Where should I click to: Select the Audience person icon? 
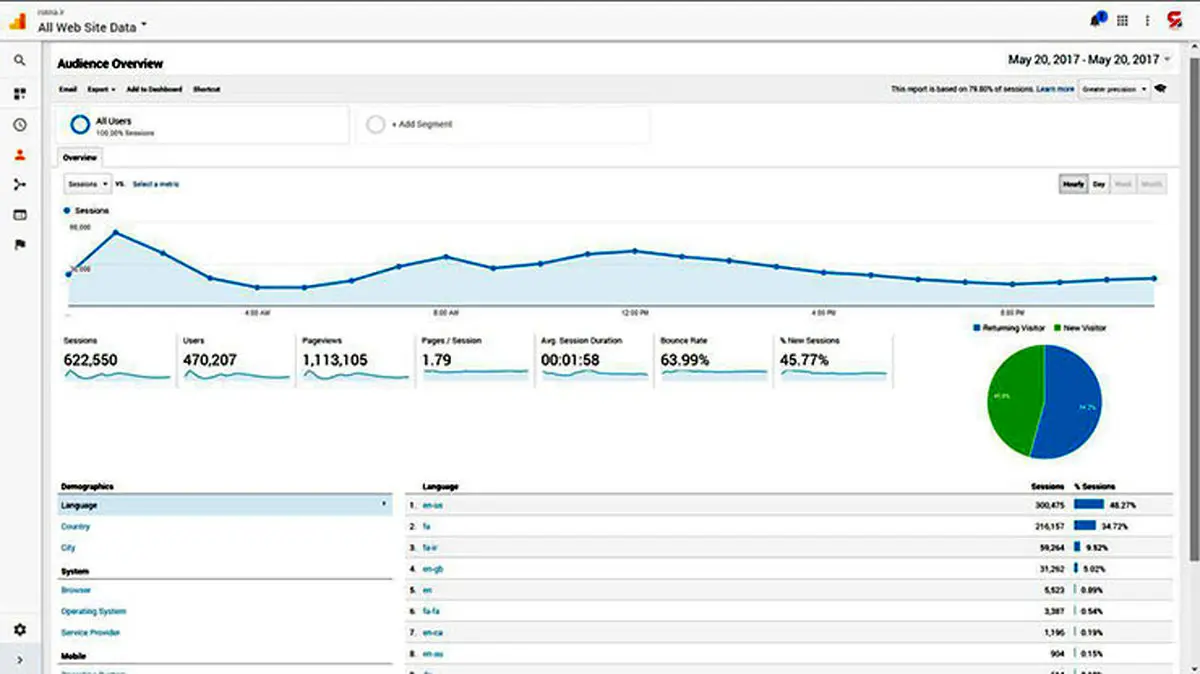click(19, 155)
